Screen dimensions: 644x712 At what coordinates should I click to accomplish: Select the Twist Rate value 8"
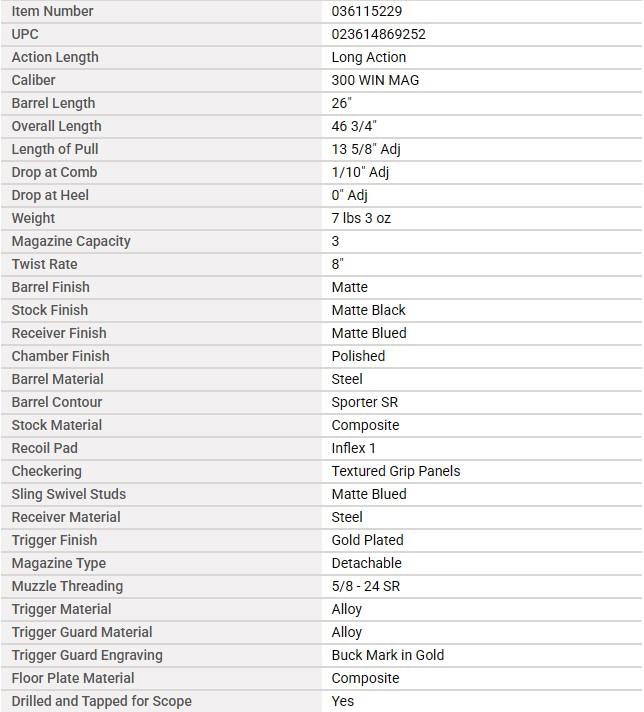(x=337, y=264)
